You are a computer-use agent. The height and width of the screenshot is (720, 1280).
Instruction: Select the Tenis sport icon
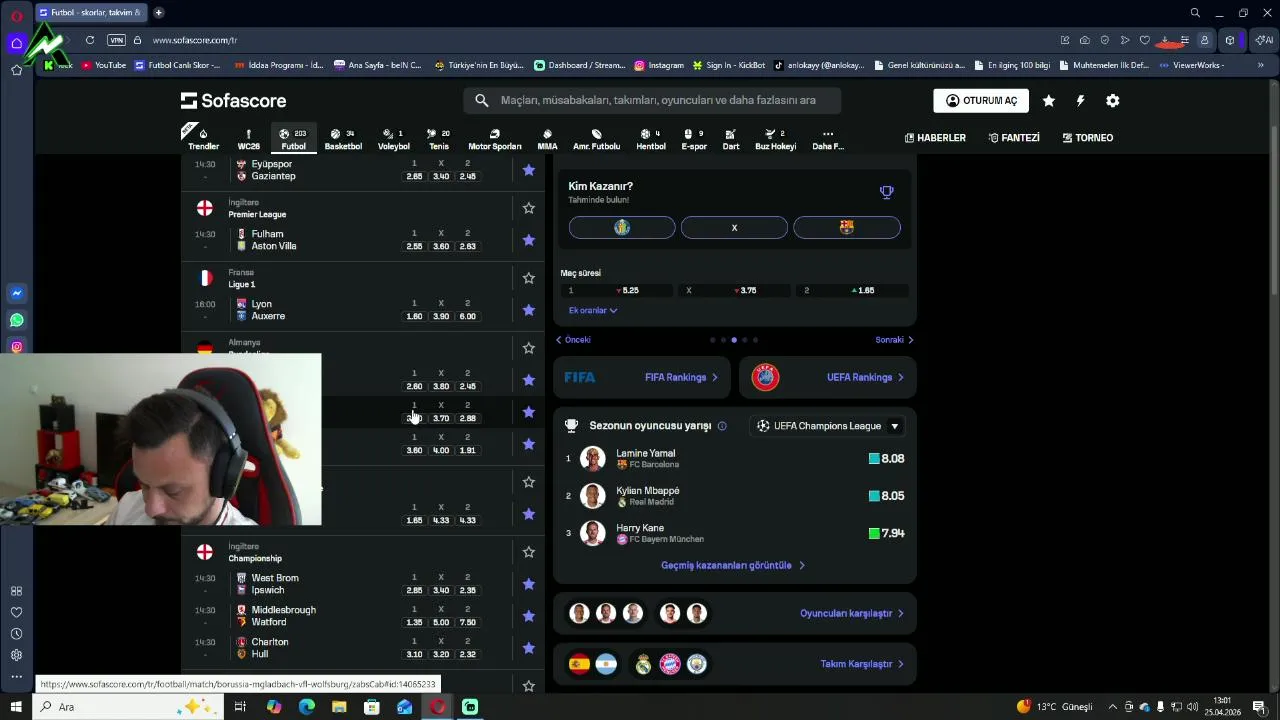coord(439,139)
